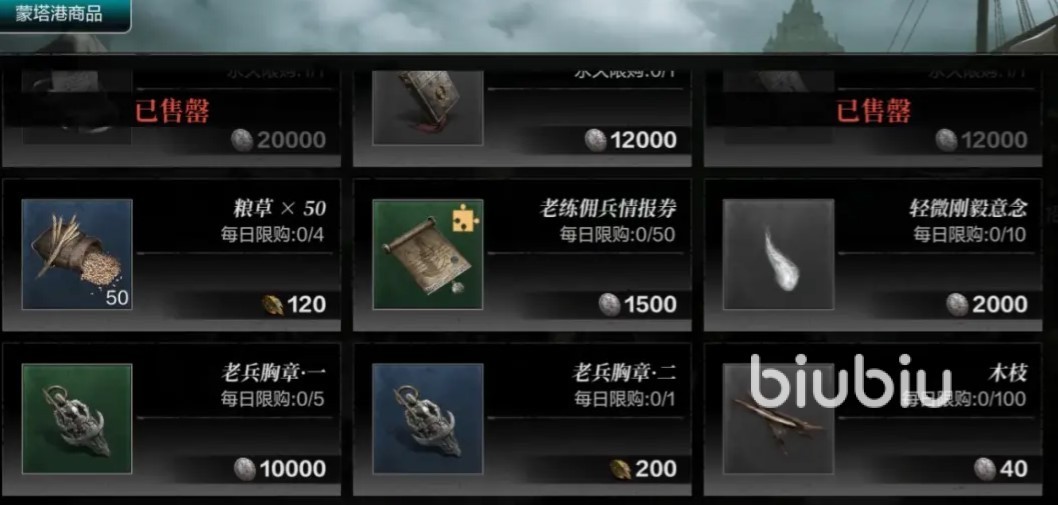Click the right sold-out item priced 12000
Screen dimensions: 1058x505
[873, 111]
